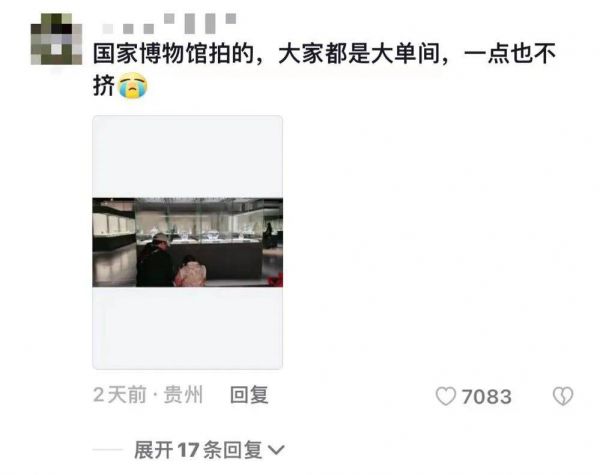Screen dimensions: 600x475
Task: Tap the crying face emoji
Action: point(132,86)
